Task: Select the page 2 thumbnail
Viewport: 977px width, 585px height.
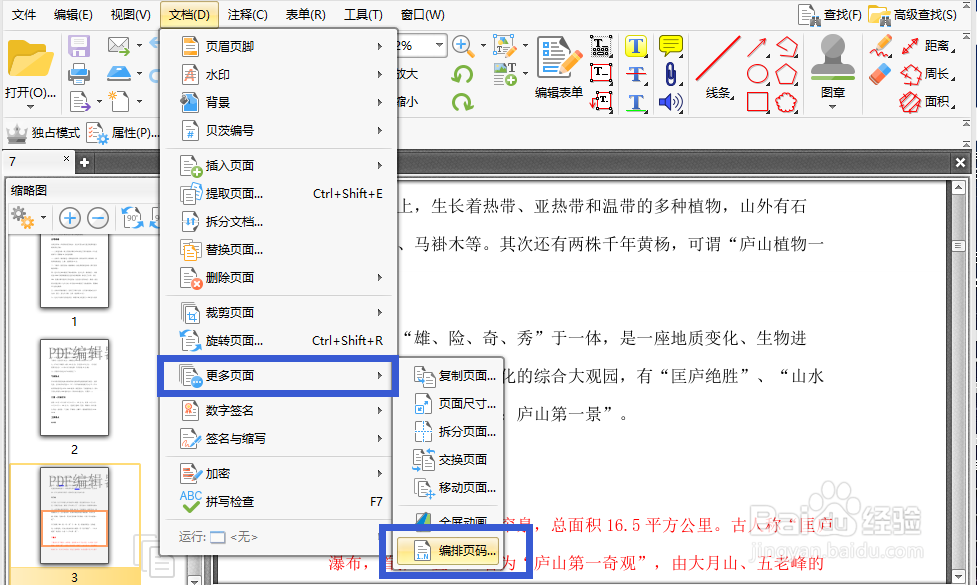Action: point(74,388)
